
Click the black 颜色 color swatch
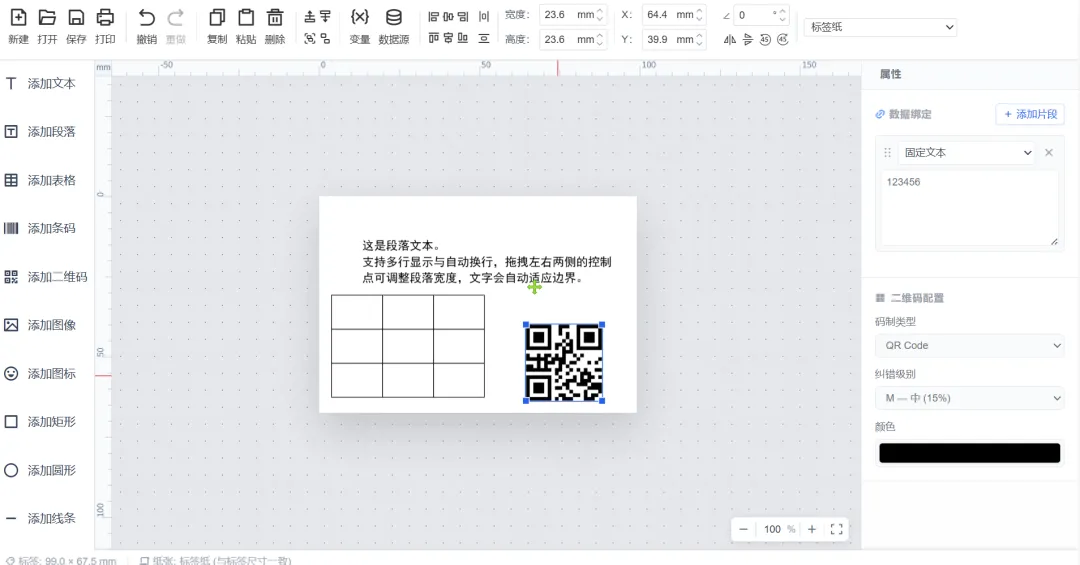(x=970, y=453)
